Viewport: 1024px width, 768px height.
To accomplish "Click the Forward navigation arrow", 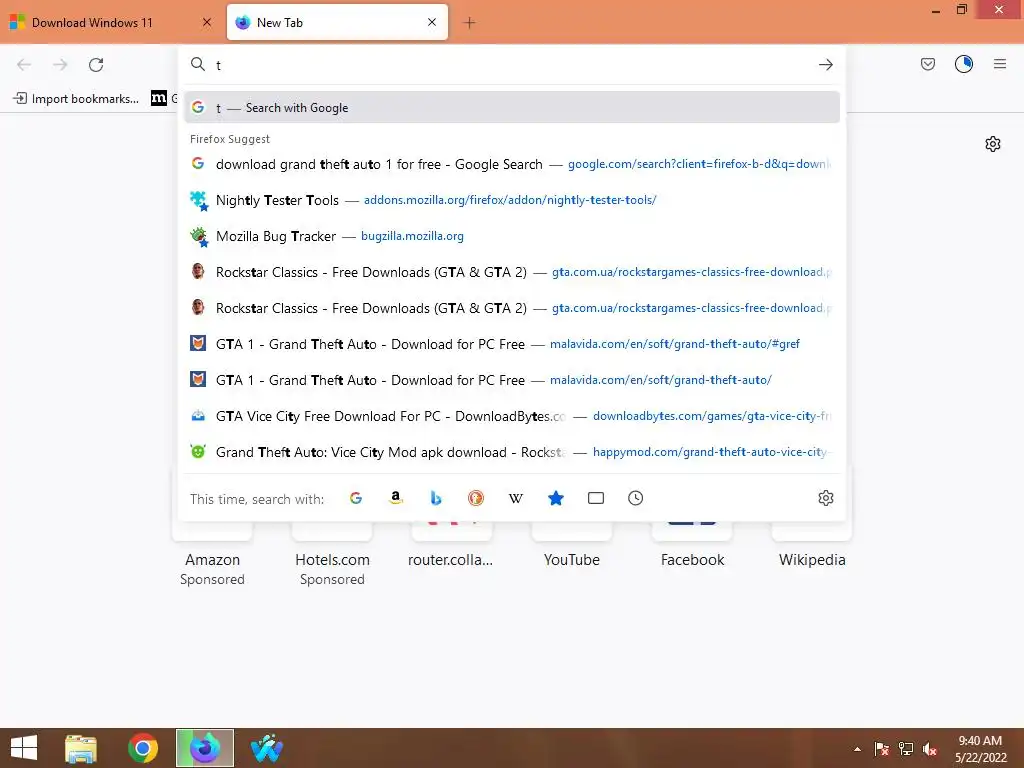I will [x=60, y=65].
